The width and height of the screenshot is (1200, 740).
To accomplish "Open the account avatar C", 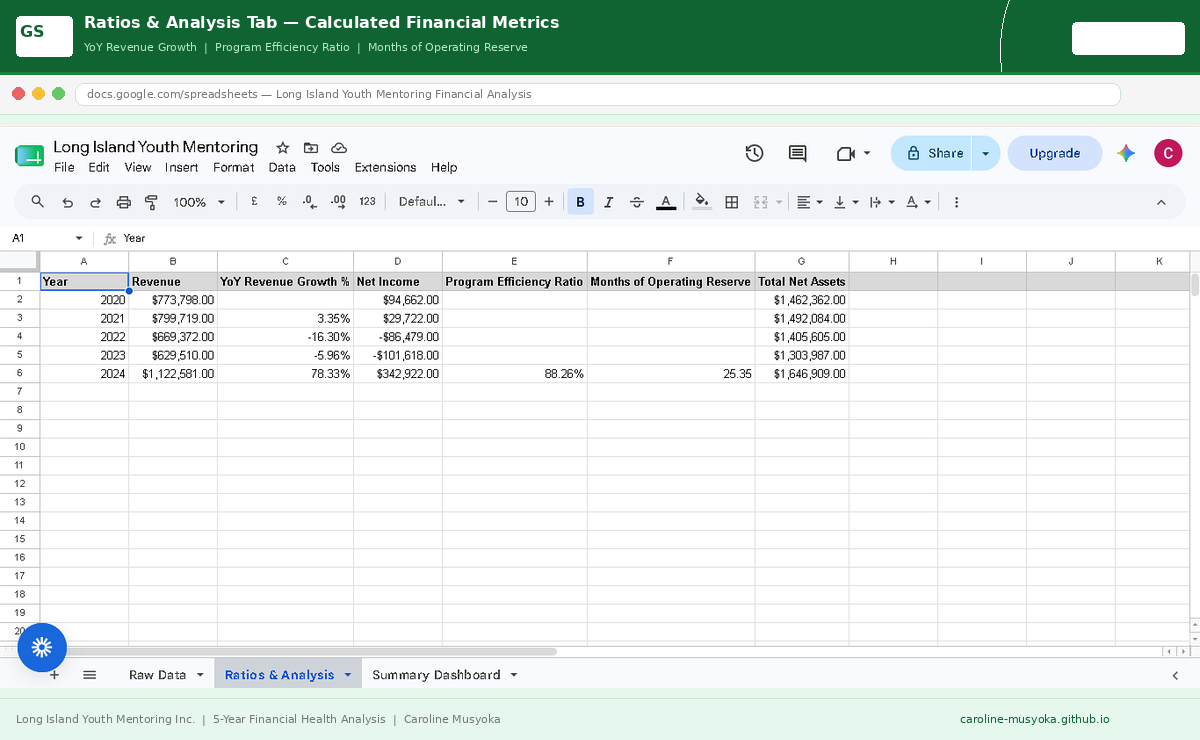I will [x=1168, y=153].
